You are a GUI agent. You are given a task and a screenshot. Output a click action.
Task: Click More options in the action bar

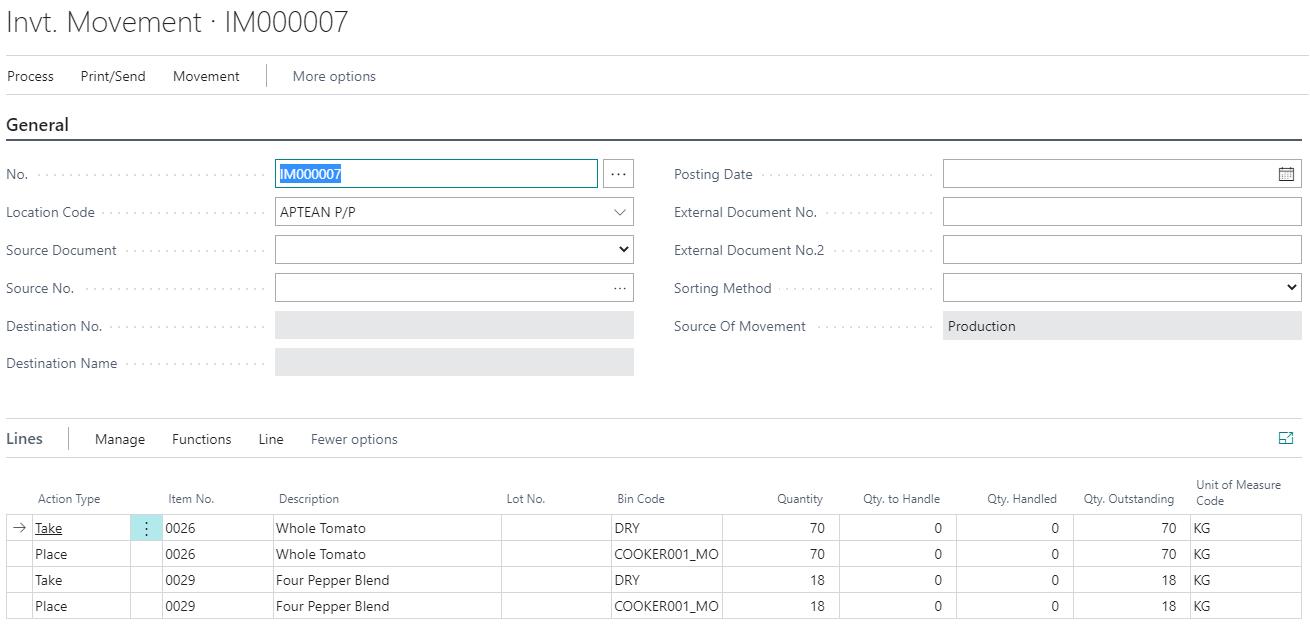click(x=334, y=76)
